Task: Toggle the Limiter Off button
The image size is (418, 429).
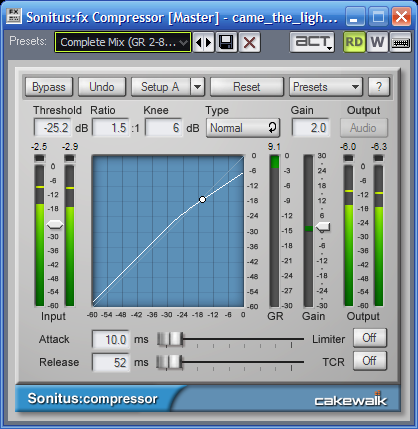Action: tap(370, 338)
